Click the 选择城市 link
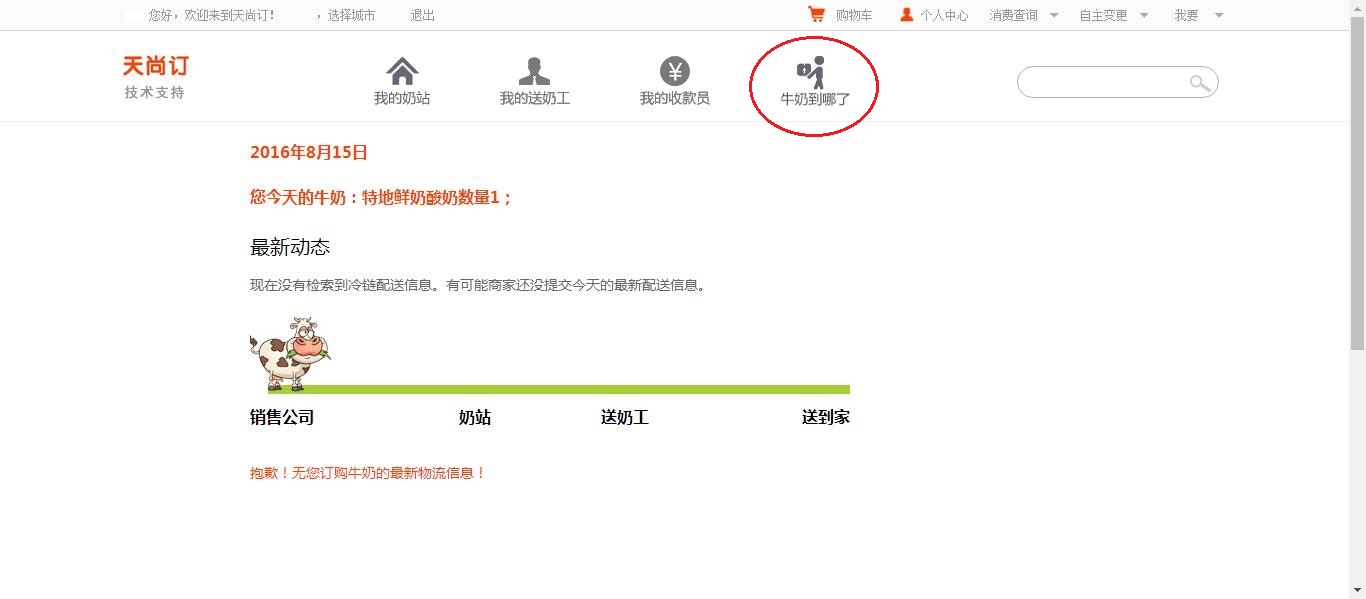The width and height of the screenshot is (1366, 599). 351,15
